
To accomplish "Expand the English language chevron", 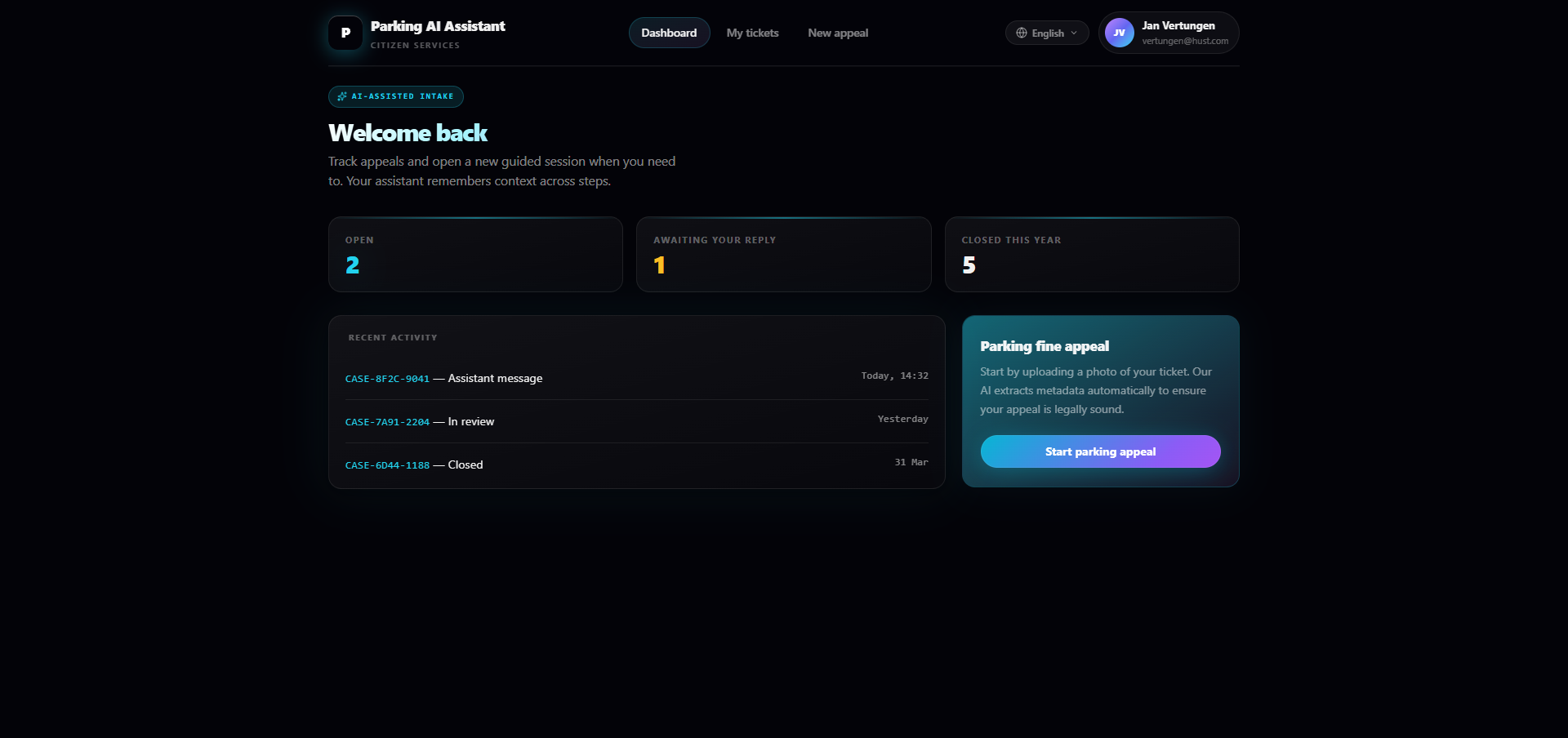I will tap(1074, 33).
